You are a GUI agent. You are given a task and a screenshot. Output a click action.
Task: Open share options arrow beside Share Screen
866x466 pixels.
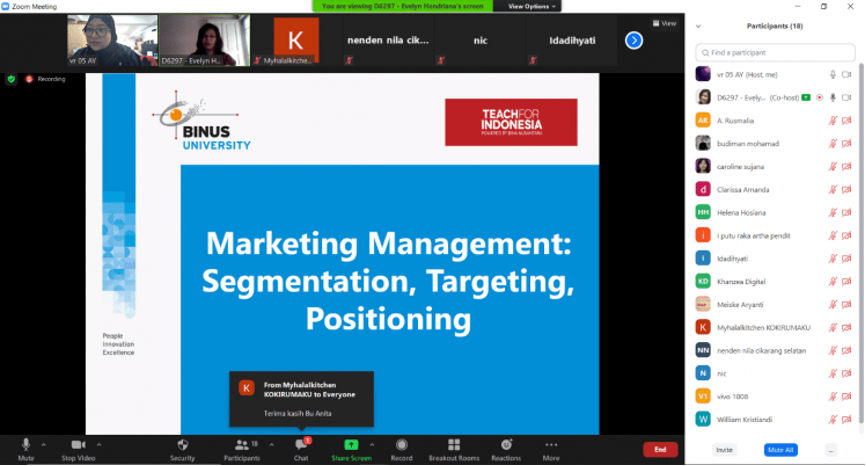pyautogui.click(x=372, y=444)
